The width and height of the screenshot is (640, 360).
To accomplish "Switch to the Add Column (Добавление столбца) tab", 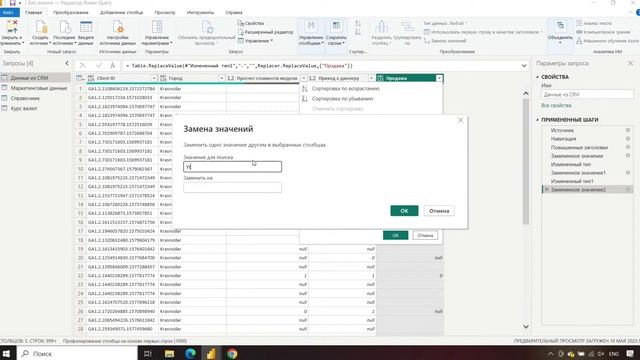I will (121, 13).
